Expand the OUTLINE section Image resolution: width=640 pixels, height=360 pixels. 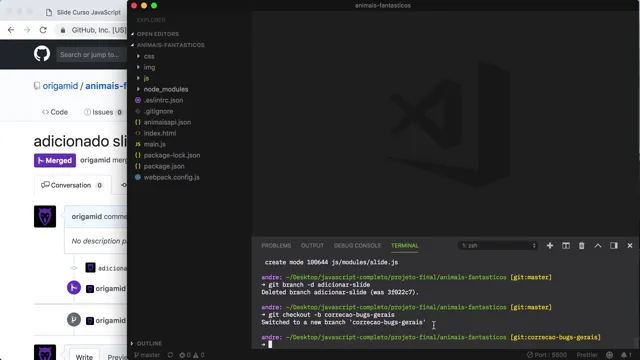click(x=149, y=343)
